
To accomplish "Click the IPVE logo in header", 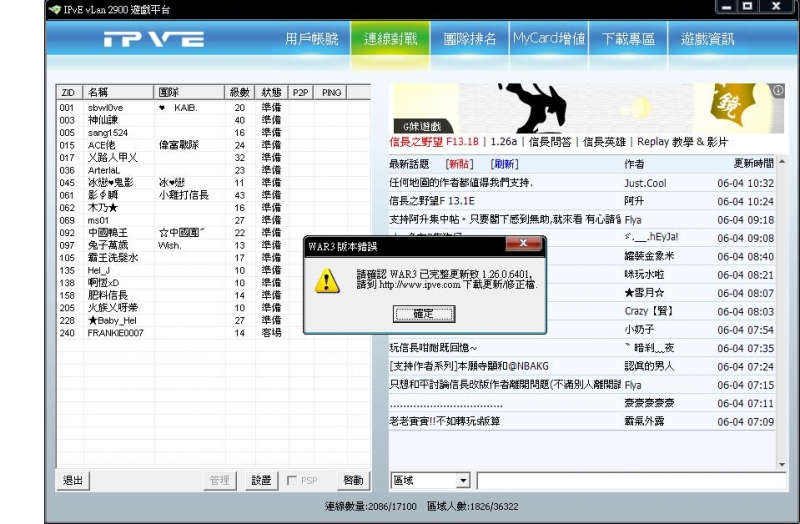I will pos(154,39).
